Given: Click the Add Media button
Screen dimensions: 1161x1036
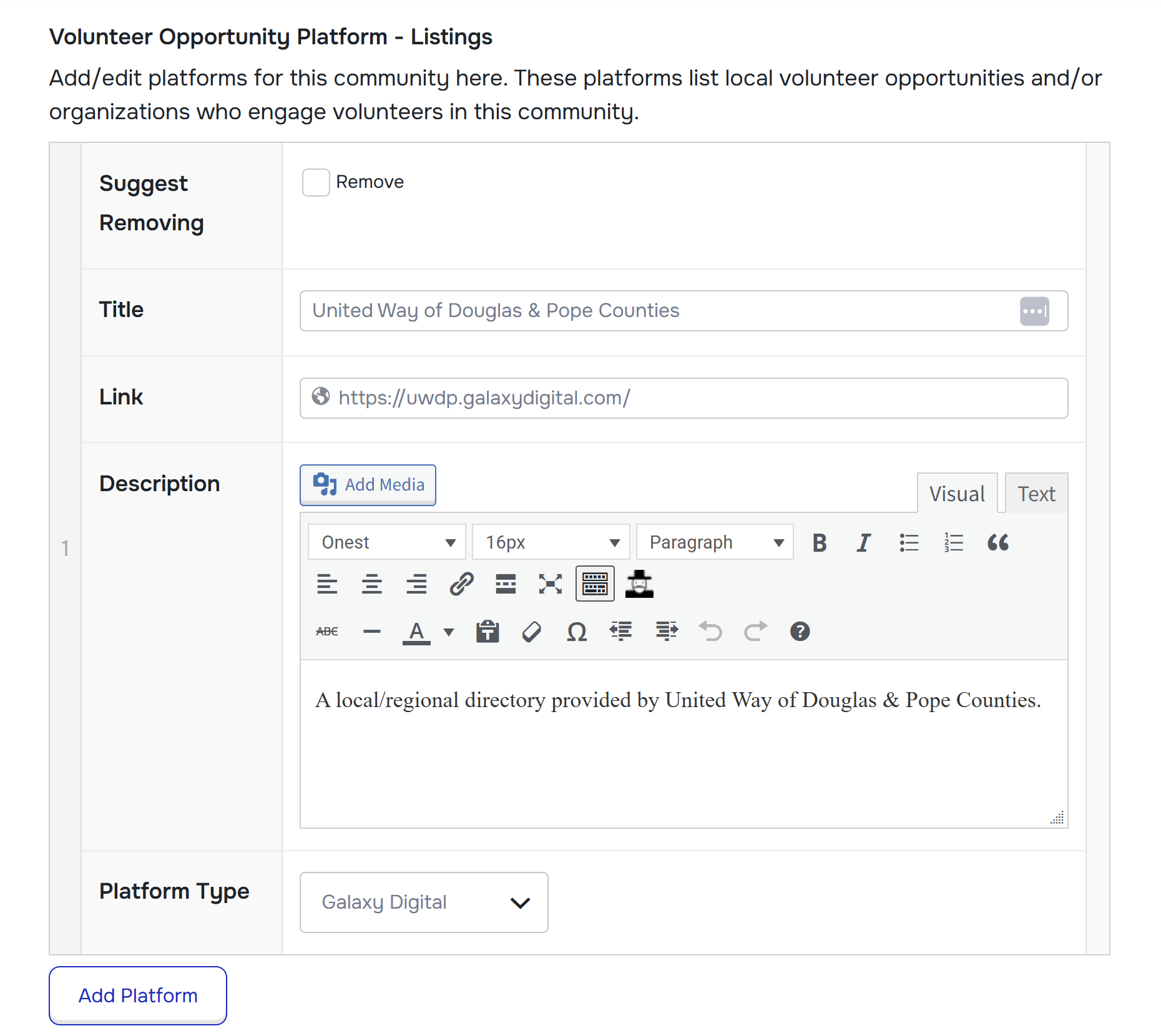Looking at the screenshot, I should point(368,486).
